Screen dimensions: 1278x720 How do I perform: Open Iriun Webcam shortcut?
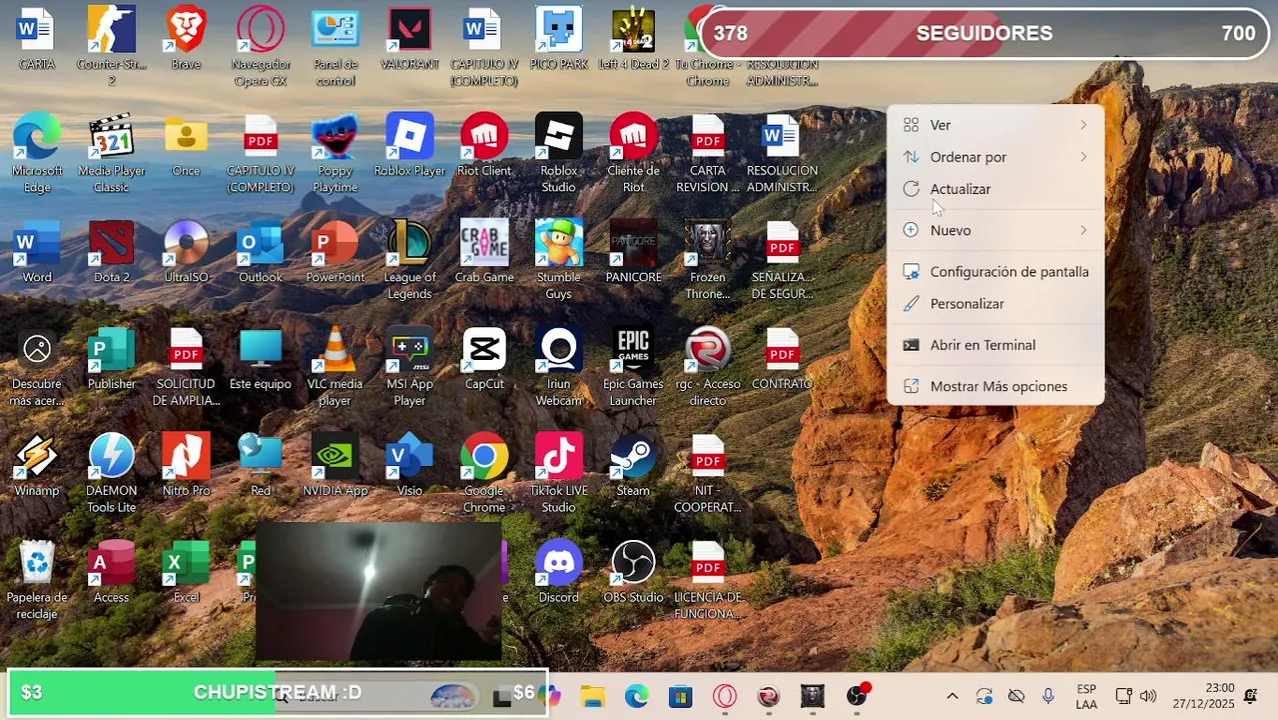[558, 367]
